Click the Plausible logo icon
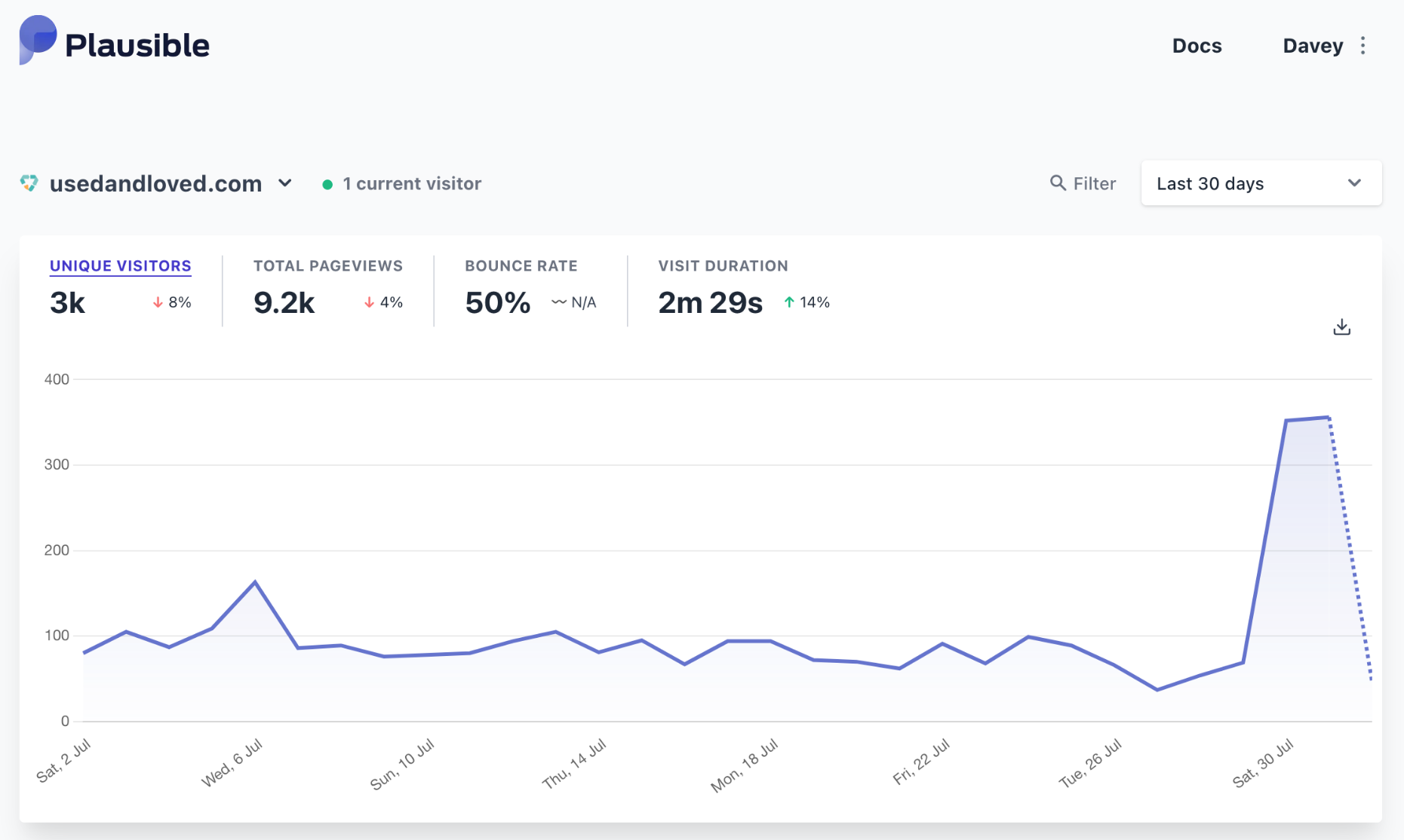 tap(38, 40)
